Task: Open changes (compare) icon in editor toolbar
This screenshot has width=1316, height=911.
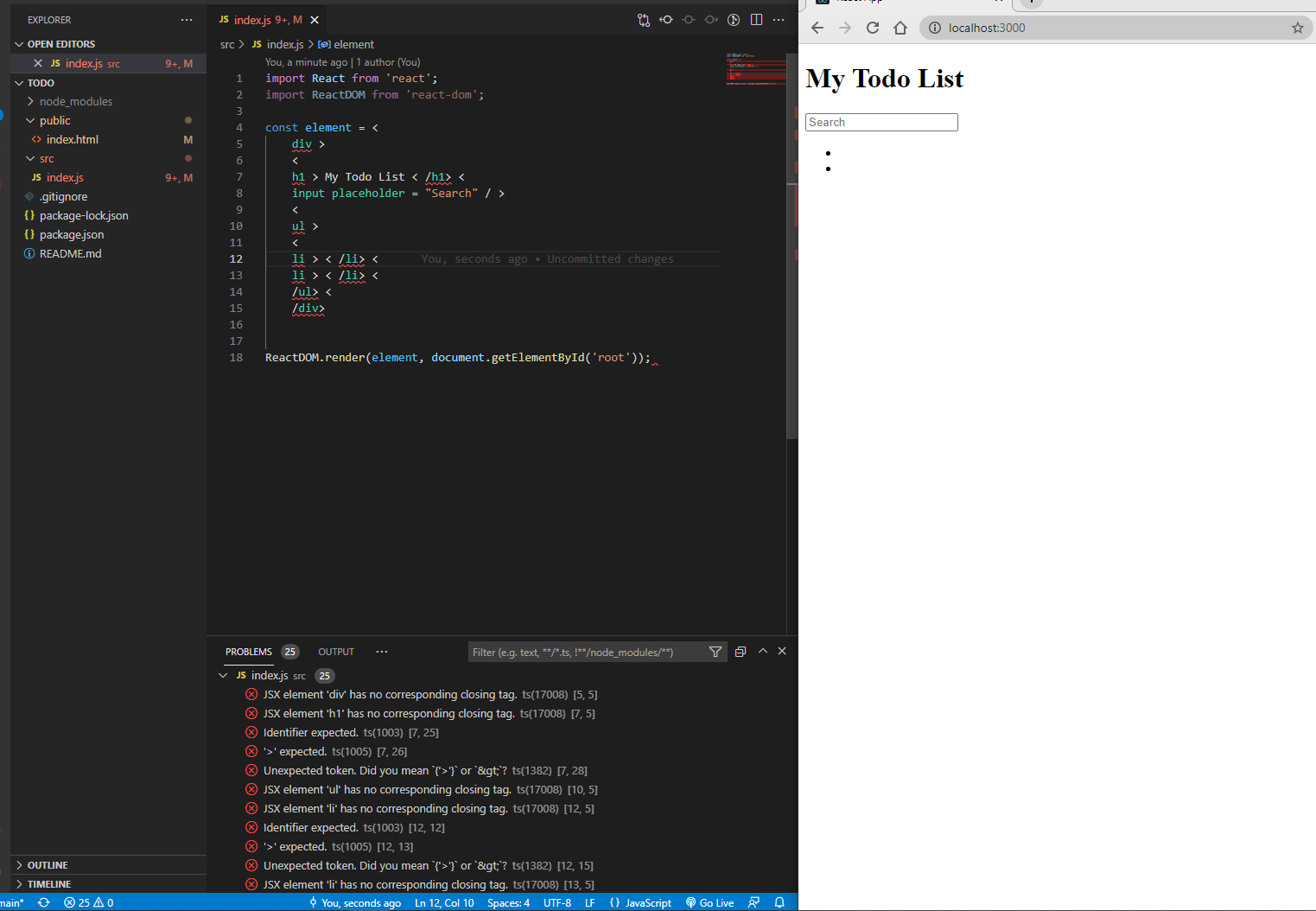Action: (644, 20)
